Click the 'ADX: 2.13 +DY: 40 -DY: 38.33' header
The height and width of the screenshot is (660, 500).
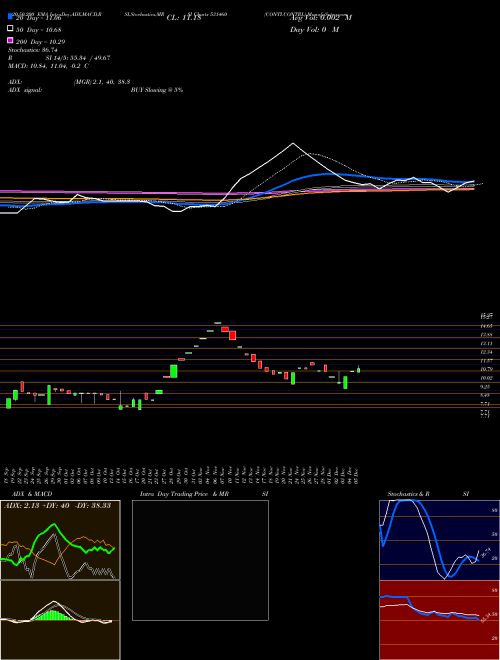point(57,505)
